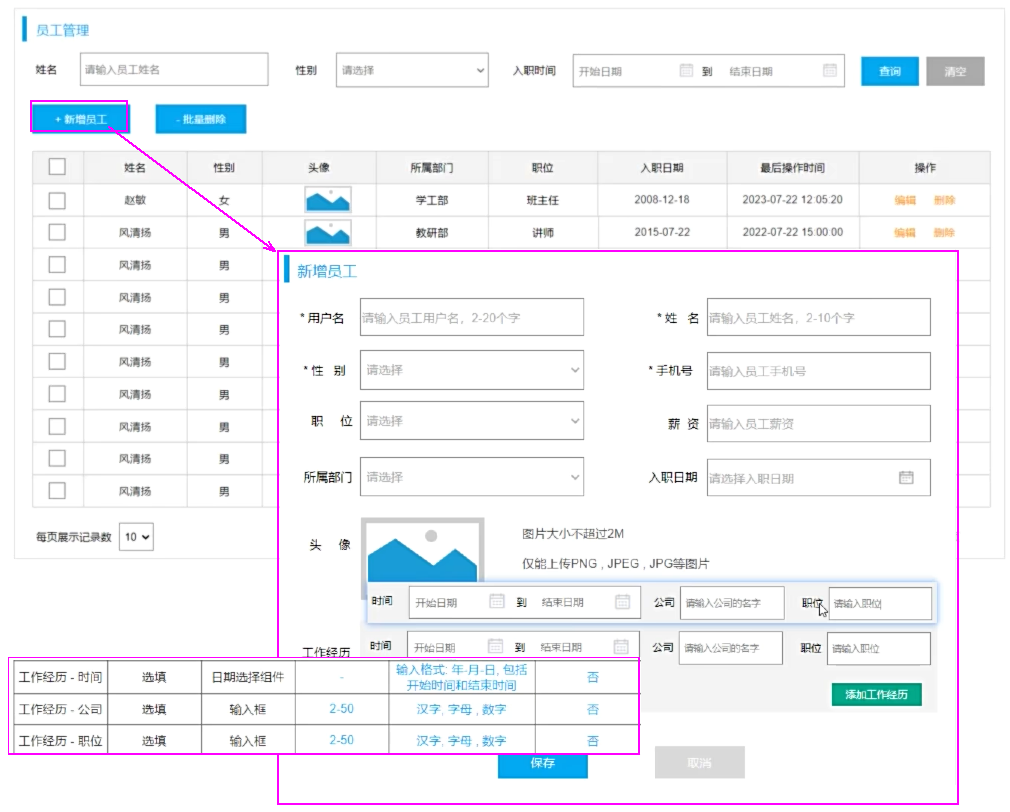This screenshot has width=1010, height=812.
Task: Expand the 职位 dropdown in new employee form
Action: pyautogui.click(x=472, y=421)
